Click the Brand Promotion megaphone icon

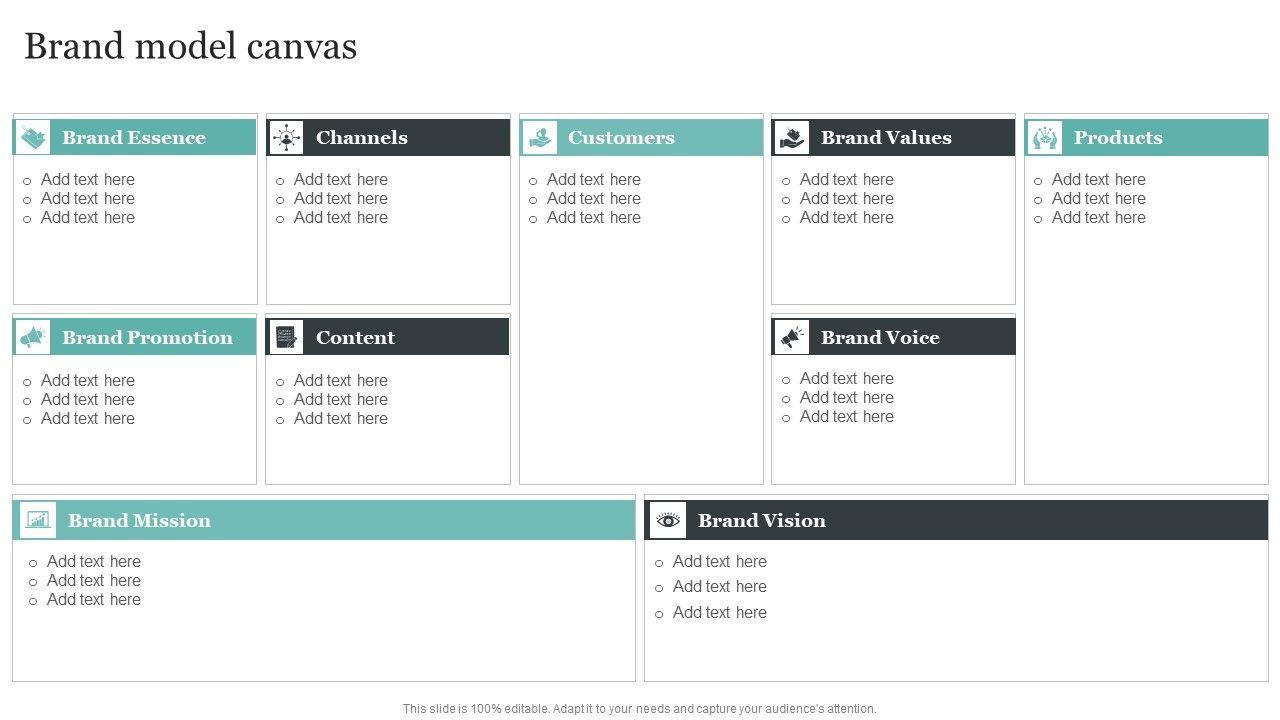click(x=33, y=337)
